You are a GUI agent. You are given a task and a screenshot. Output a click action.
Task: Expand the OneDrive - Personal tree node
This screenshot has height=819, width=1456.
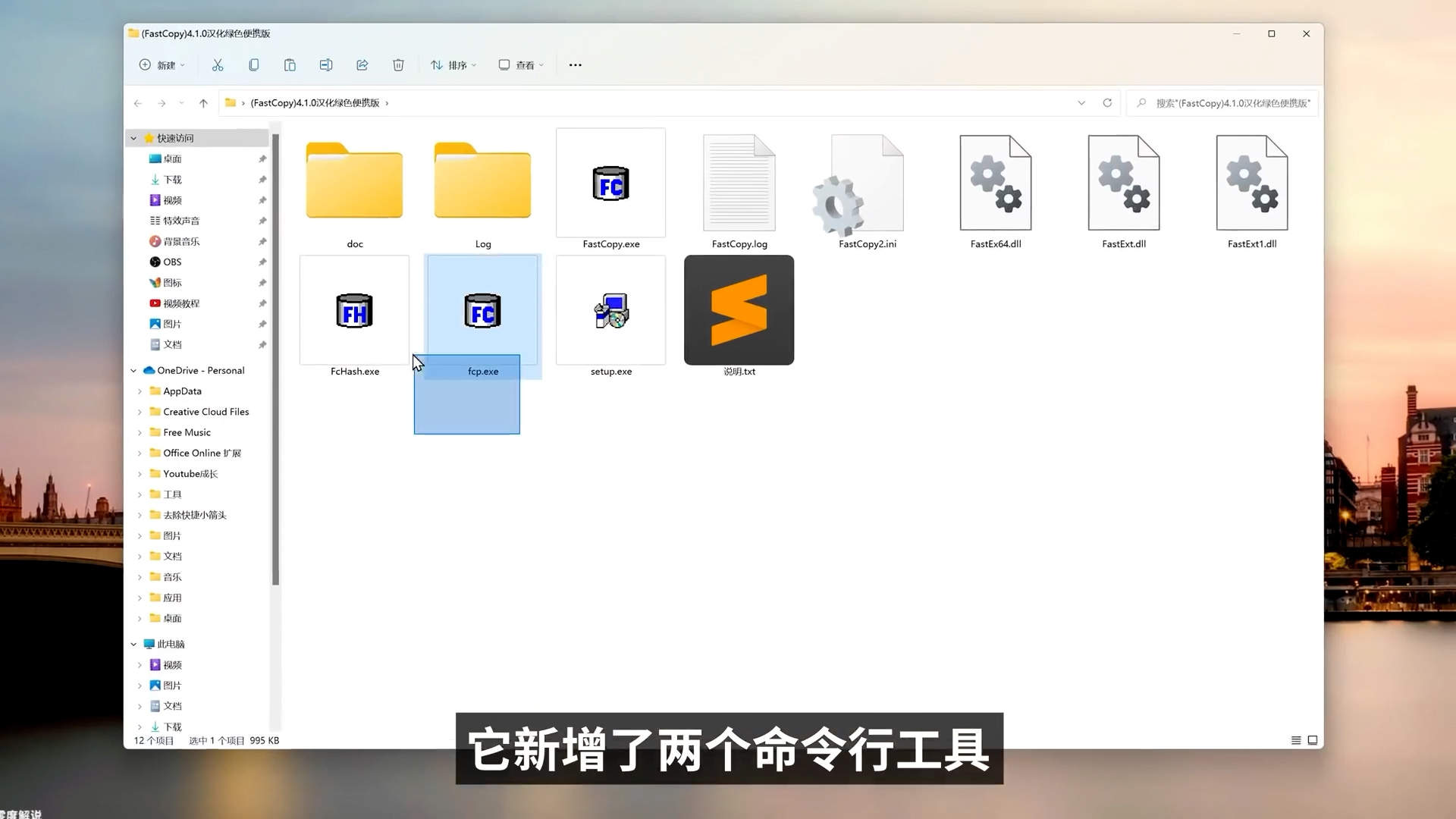tap(133, 370)
